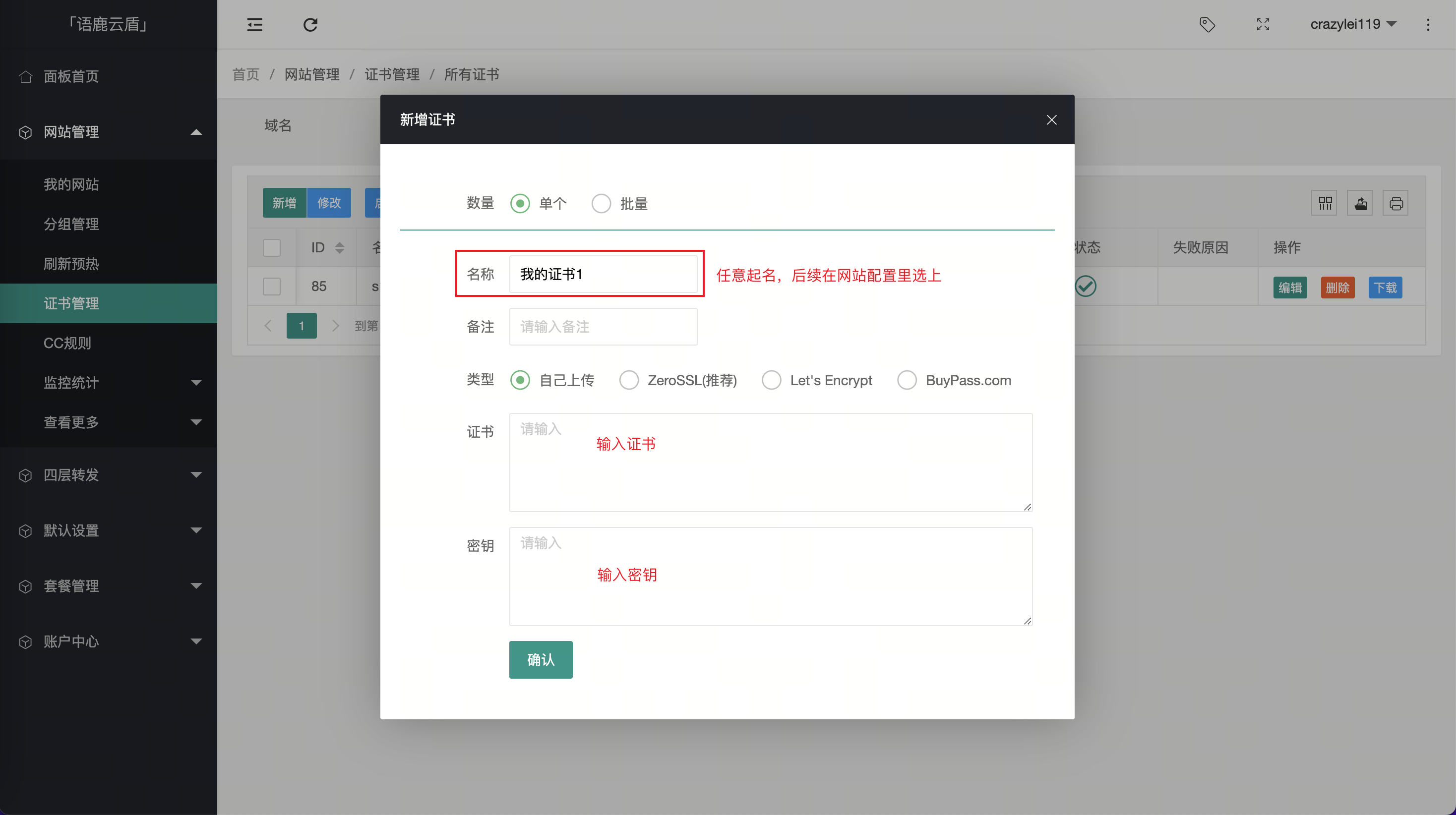The width and height of the screenshot is (1456, 815).
Task: Click the table print icon
Action: [1396, 203]
